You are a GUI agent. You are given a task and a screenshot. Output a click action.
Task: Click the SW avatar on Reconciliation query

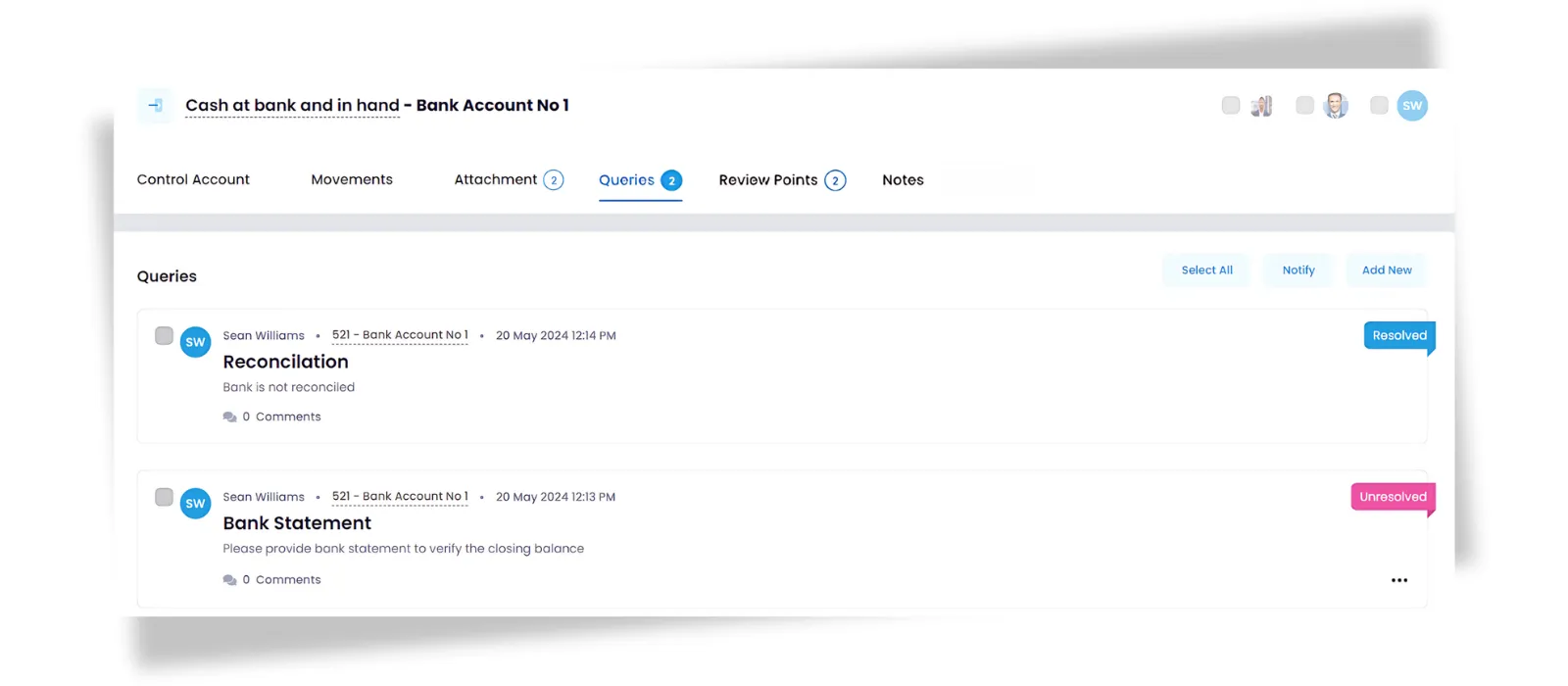click(196, 342)
